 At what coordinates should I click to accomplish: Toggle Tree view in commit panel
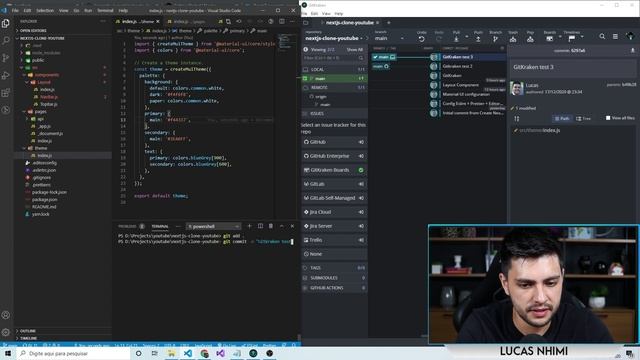[x=583, y=118]
